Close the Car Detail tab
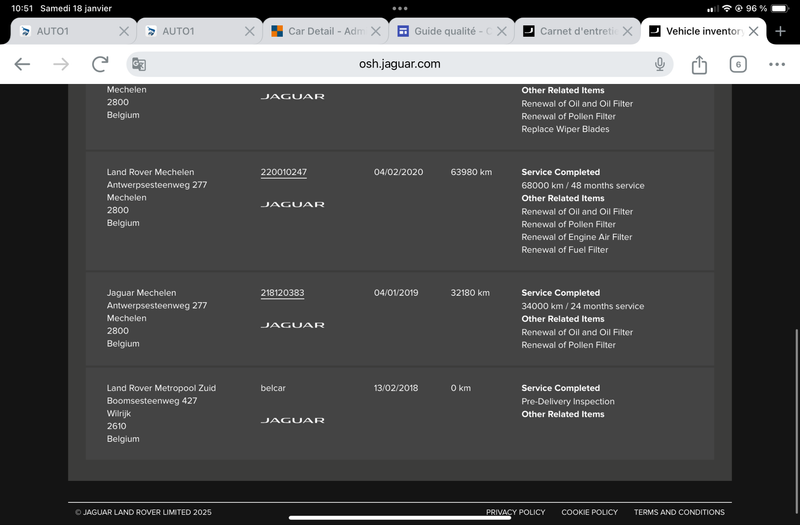 376,31
